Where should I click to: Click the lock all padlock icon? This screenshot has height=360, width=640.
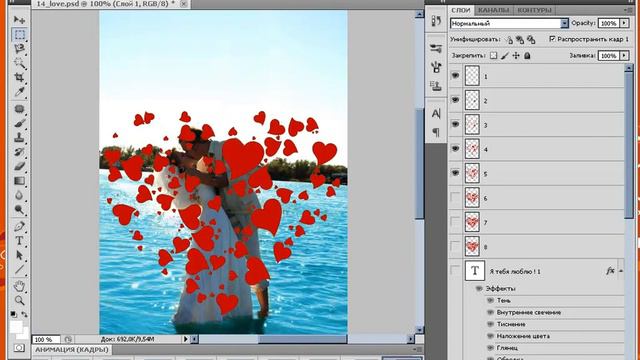coord(527,56)
